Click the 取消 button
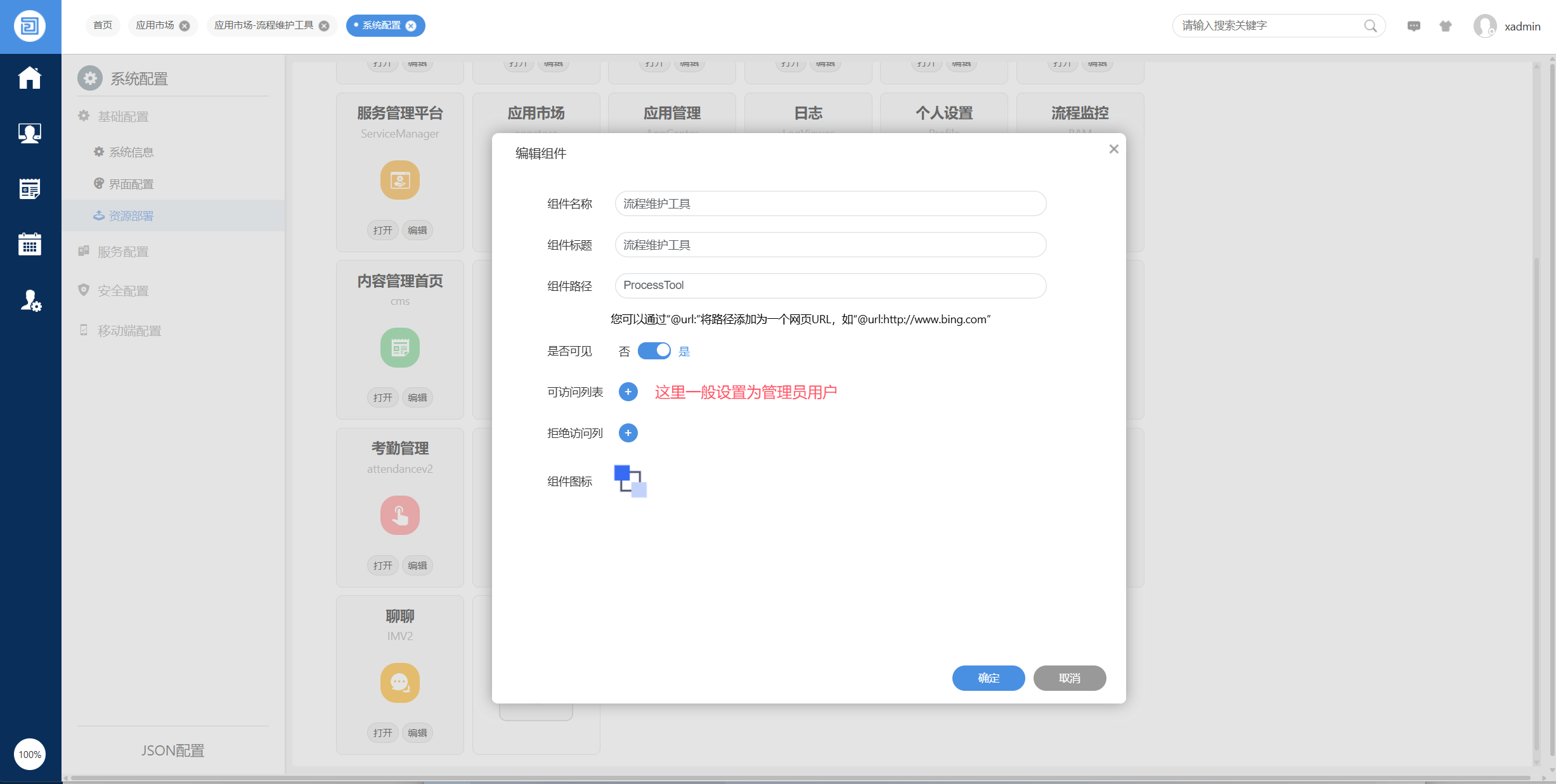The height and width of the screenshot is (784, 1556). tap(1069, 678)
